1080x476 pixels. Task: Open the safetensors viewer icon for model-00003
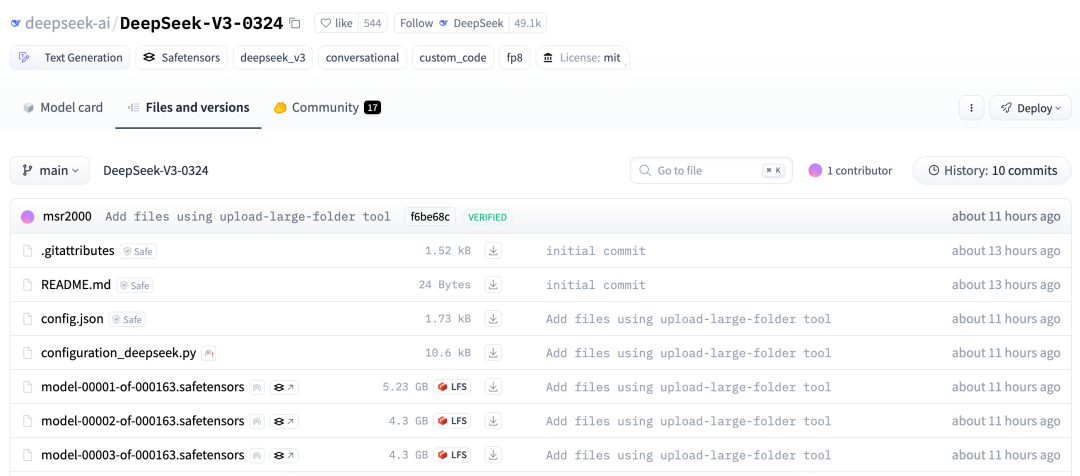[284, 456]
